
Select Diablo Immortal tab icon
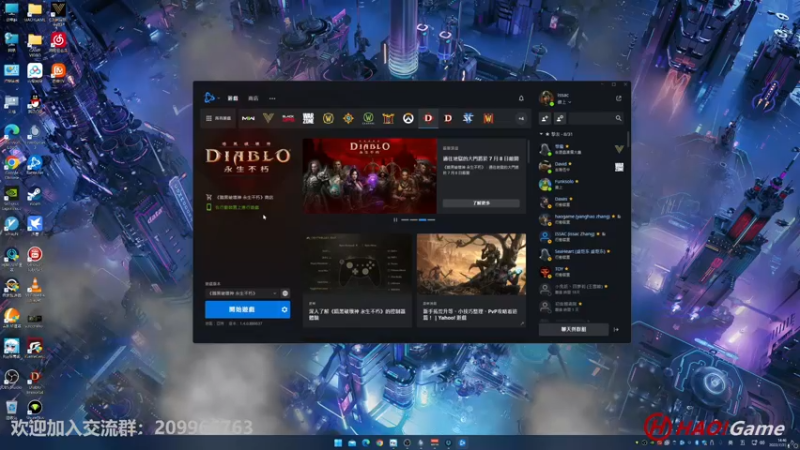click(428, 118)
